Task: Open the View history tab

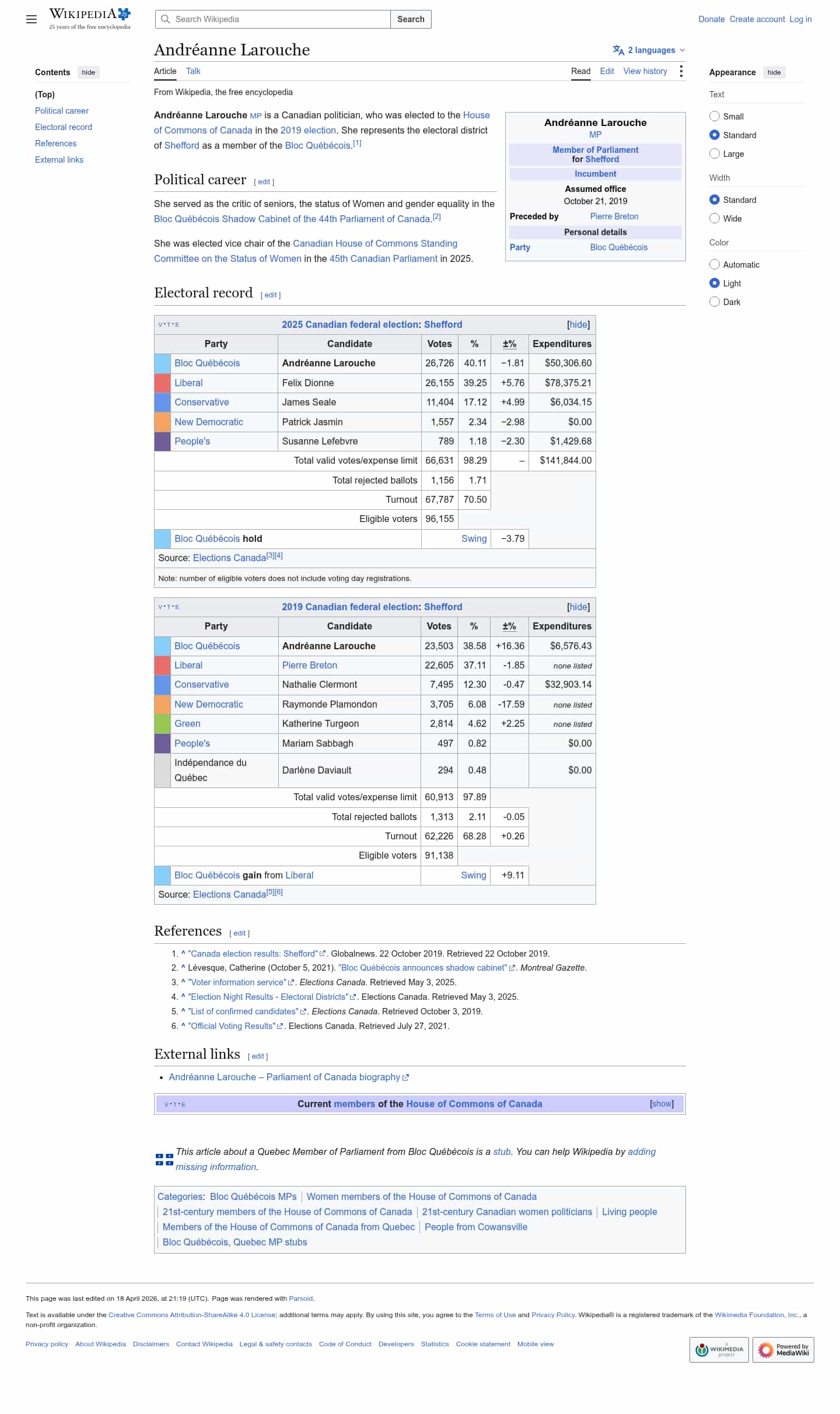Action: (x=645, y=71)
